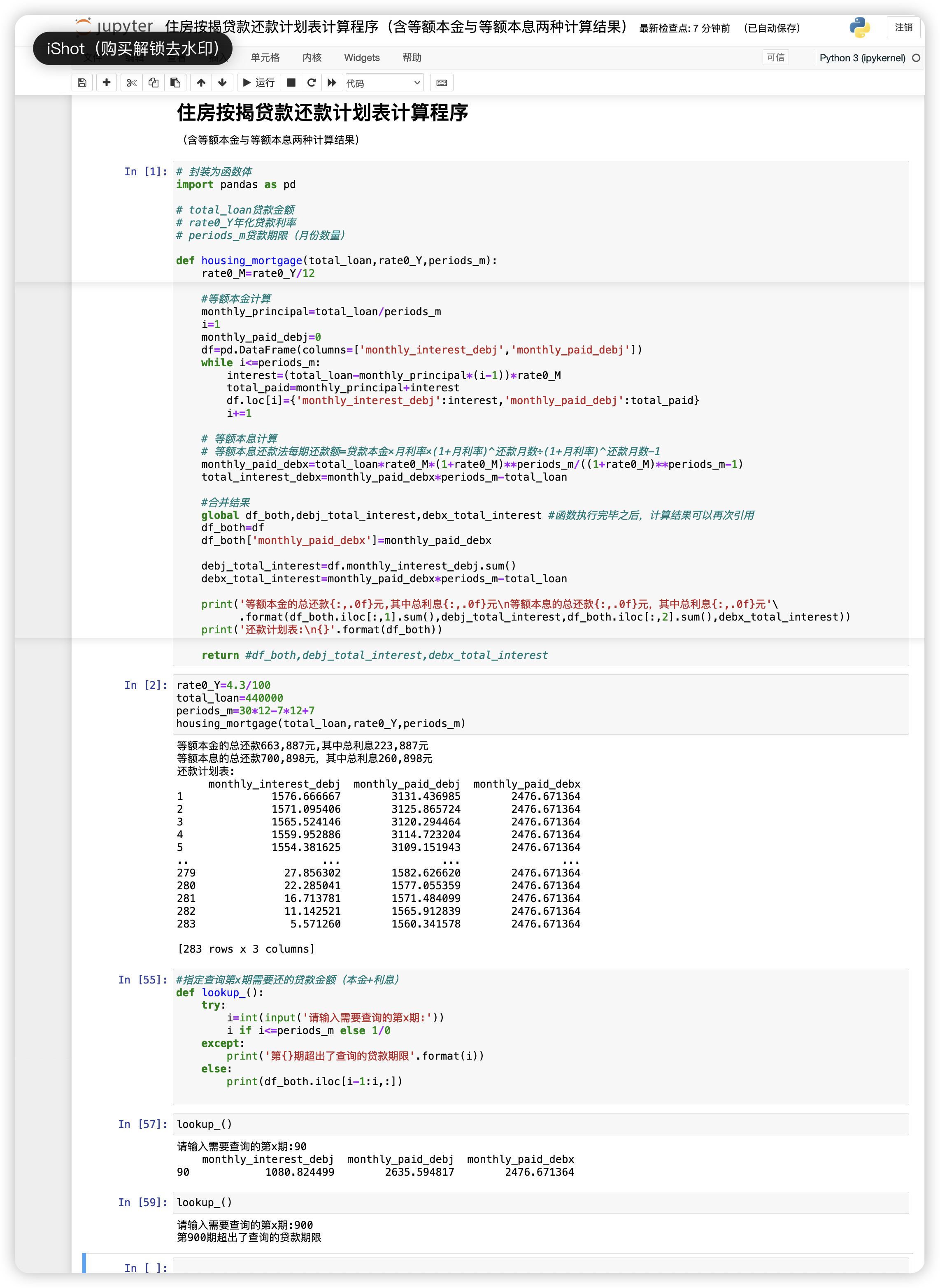Click the 可信 trusted notebook indicator
940x1288 pixels.
[775, 58]
